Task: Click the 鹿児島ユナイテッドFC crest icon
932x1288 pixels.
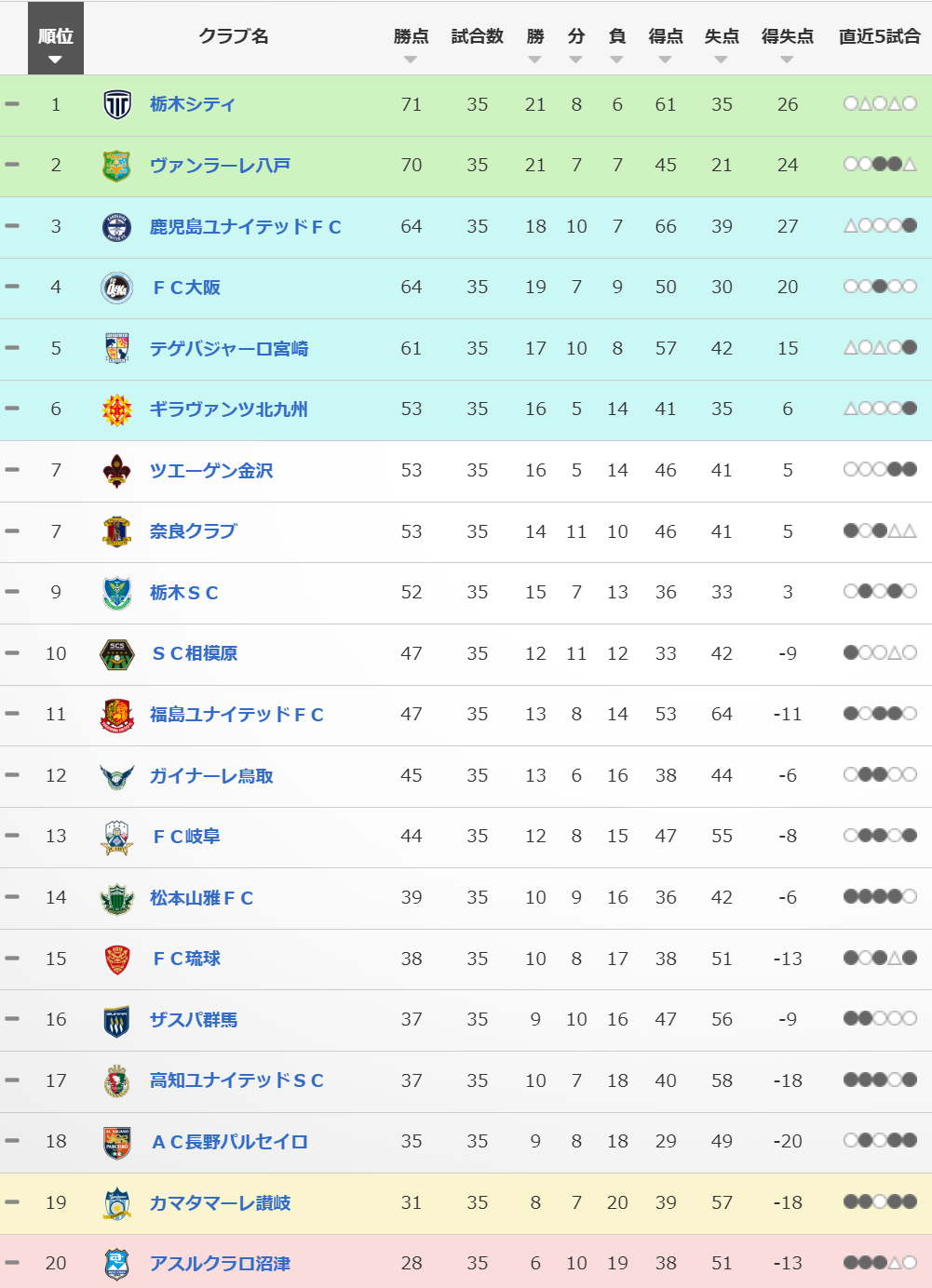Action: click(x=116, y=227)
